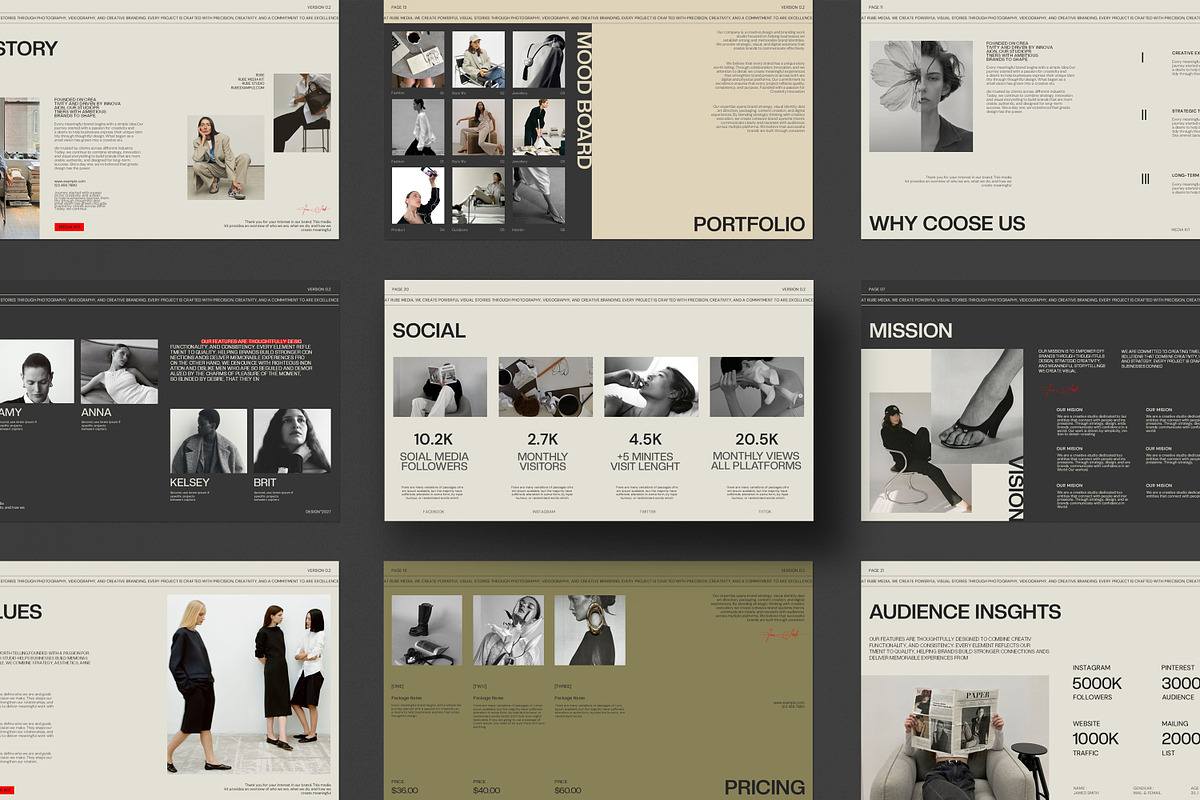1200x800 pixels.
Task: Open Brit's portrait photo
Action: [292, 441]
